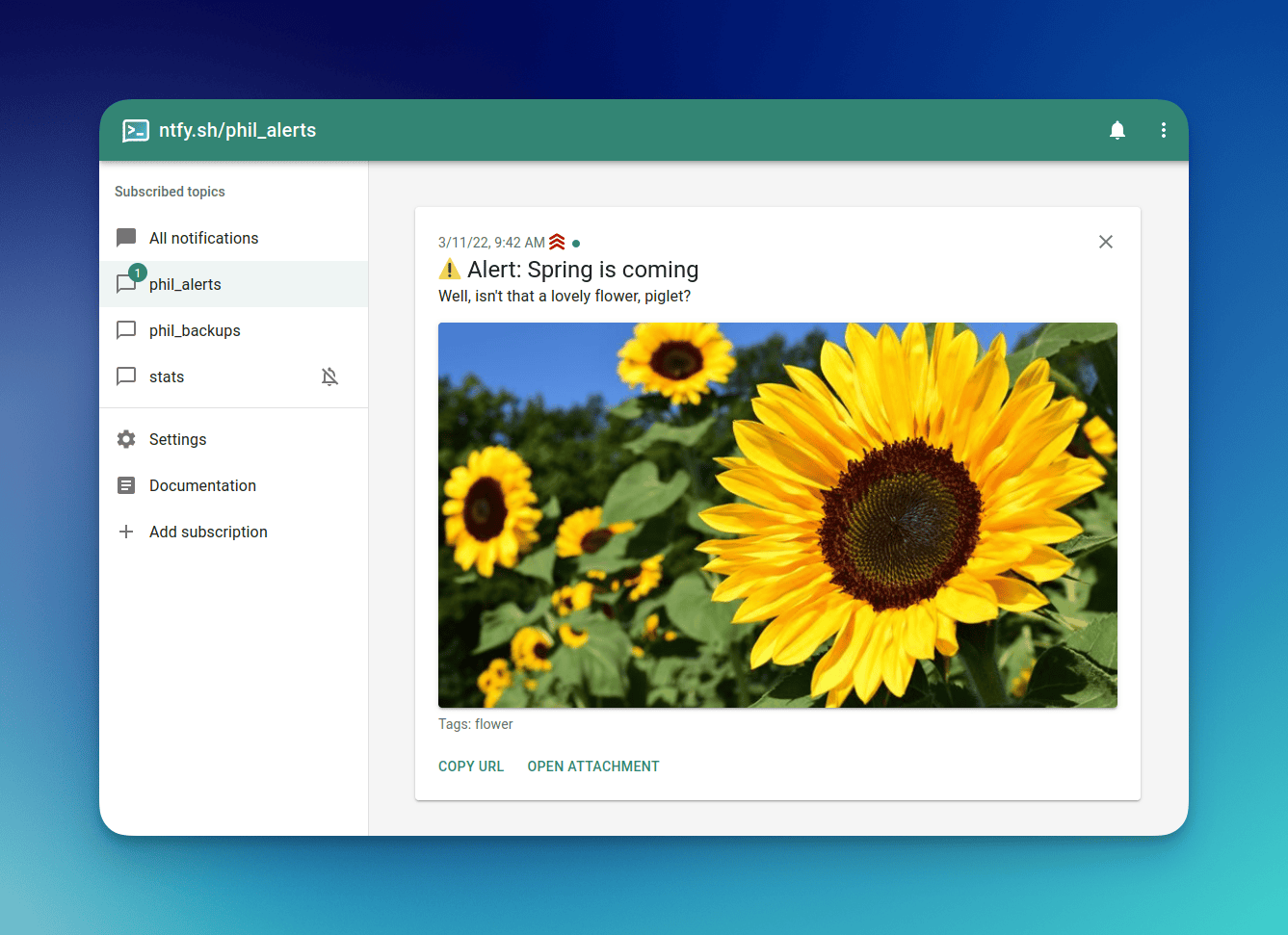
Task: Toggle the notification bell in header
Action: point(1117,130)
